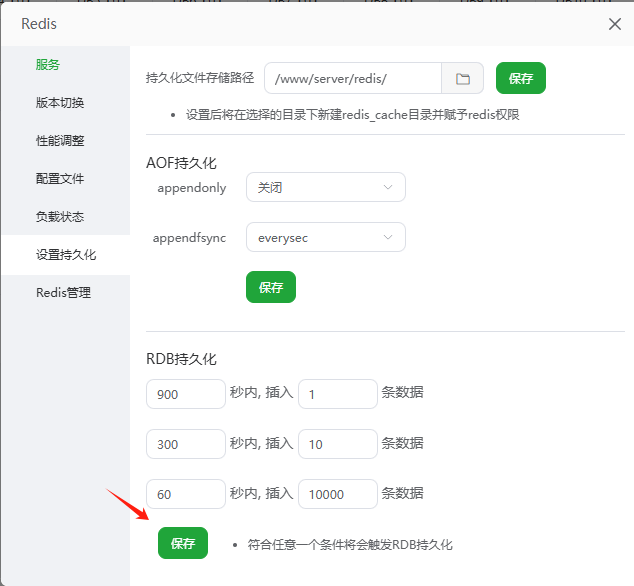Viewport: 634px width, 586px height.
Task: Close the Redis dialog window
Action: coord(615,24)
